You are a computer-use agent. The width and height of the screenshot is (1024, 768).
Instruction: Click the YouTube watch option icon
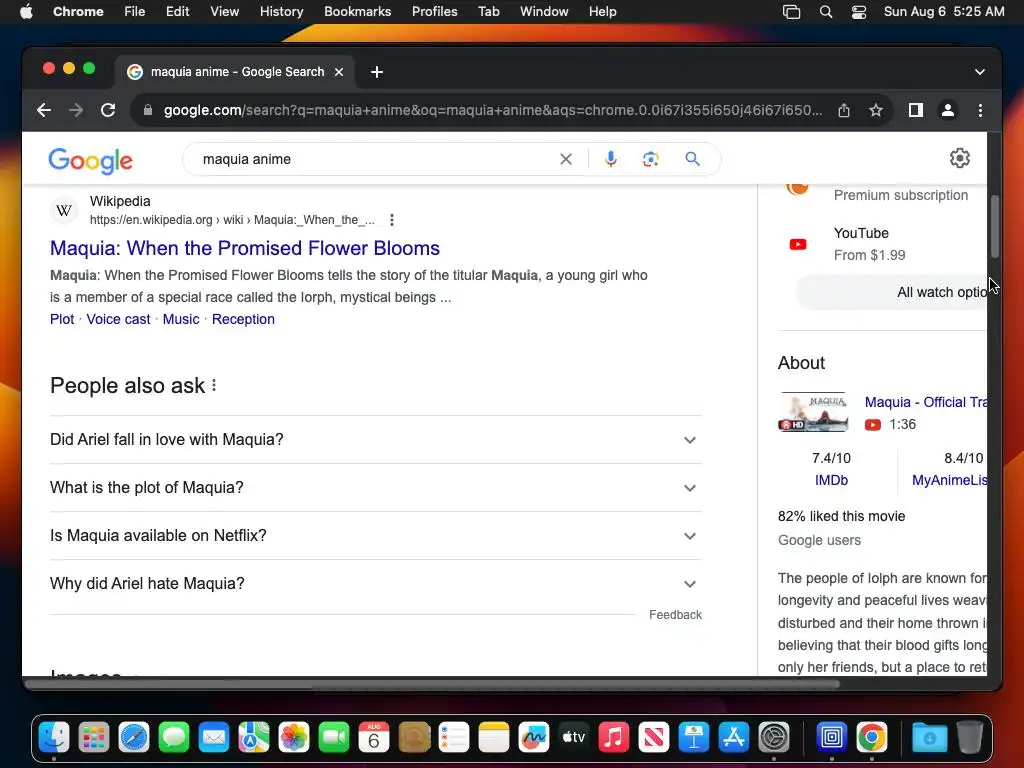pos(797,244)
